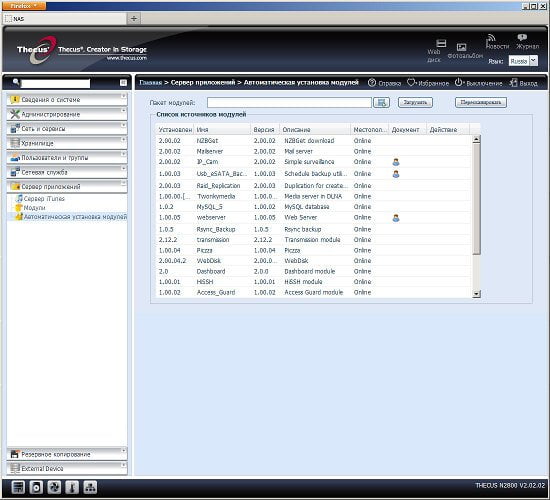Open the Фотоальбом photo album icon
The height and width of the screenshot is (500, 550).
[x=461, y=47]
